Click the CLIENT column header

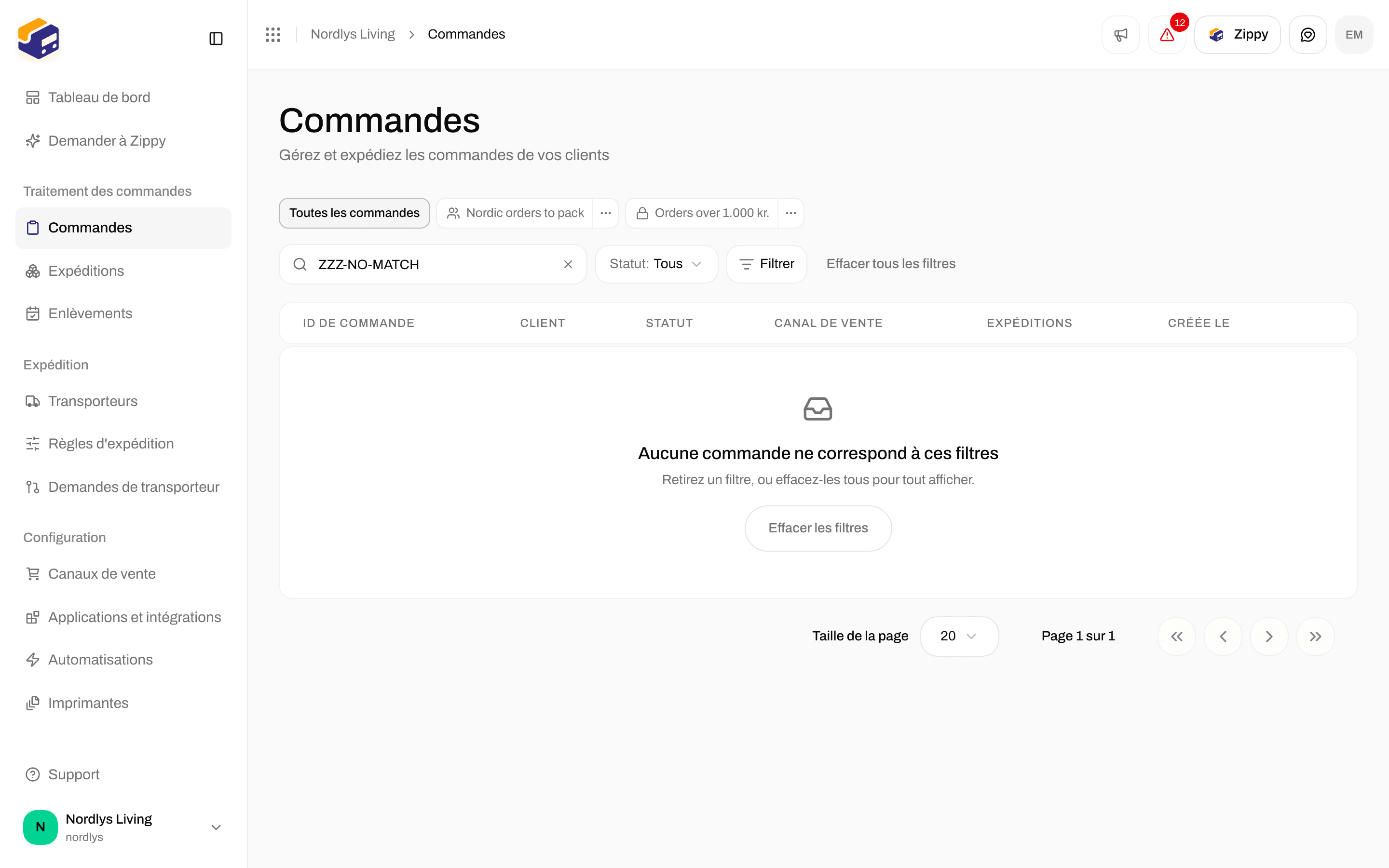point(543,323)
